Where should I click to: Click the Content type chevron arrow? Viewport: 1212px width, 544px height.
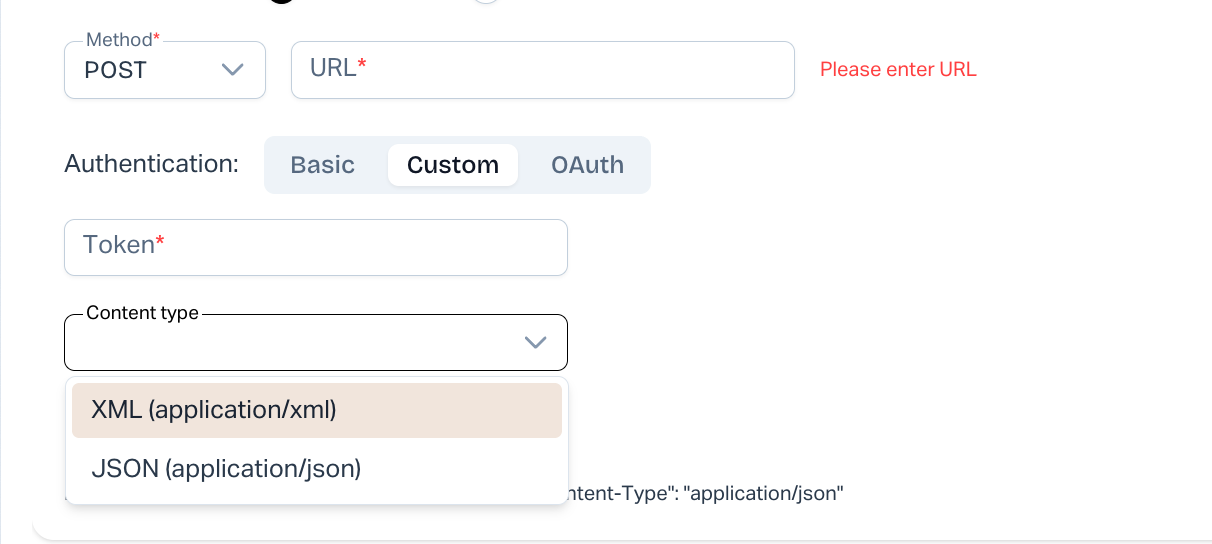pyautogui.click(x=535, y=343)
